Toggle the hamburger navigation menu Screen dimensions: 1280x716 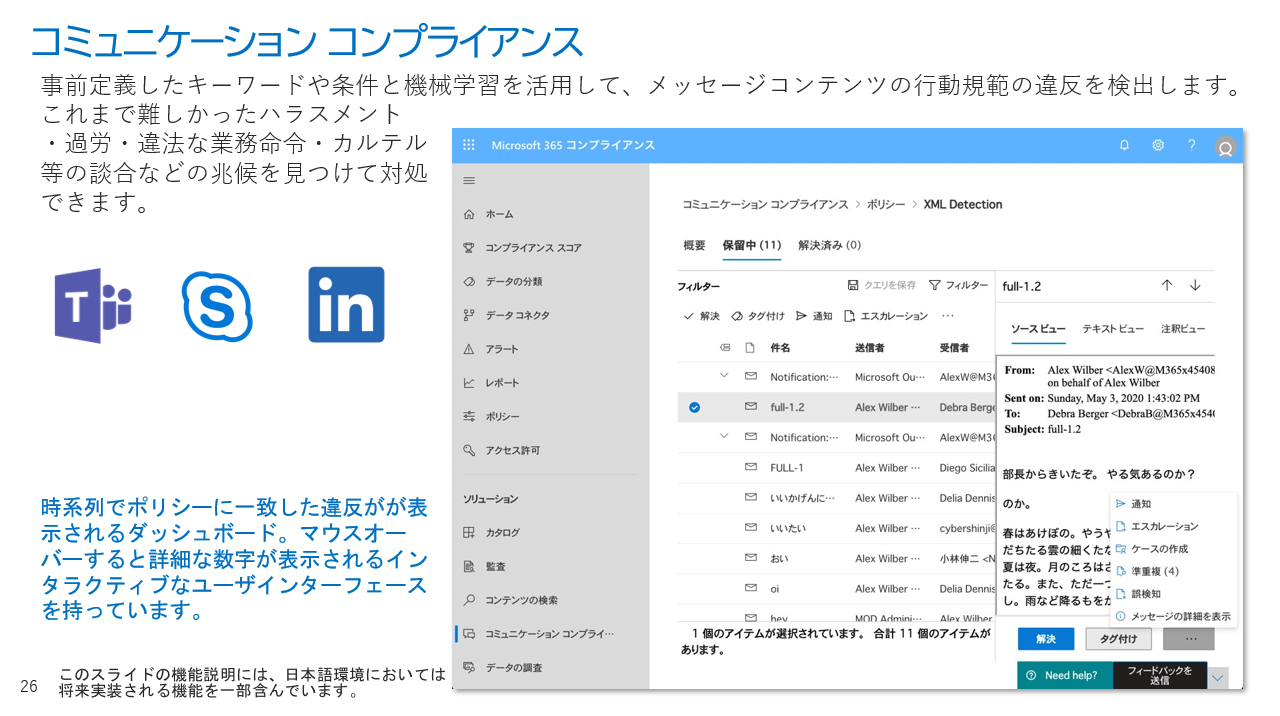click(x=469, y=181)
